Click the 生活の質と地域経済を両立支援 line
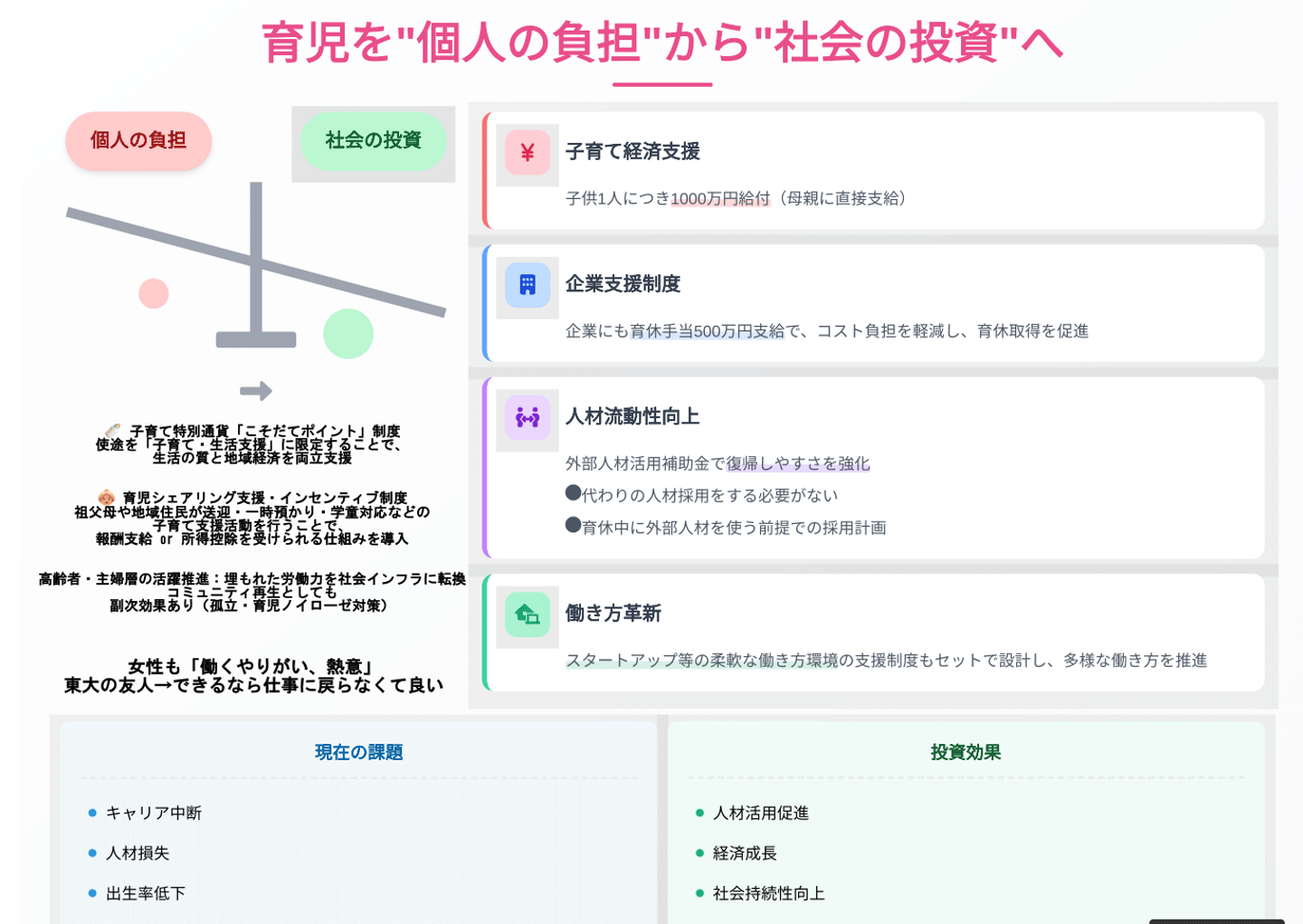The width and height of the screenshot is (1303, 924). coord(252,458)
